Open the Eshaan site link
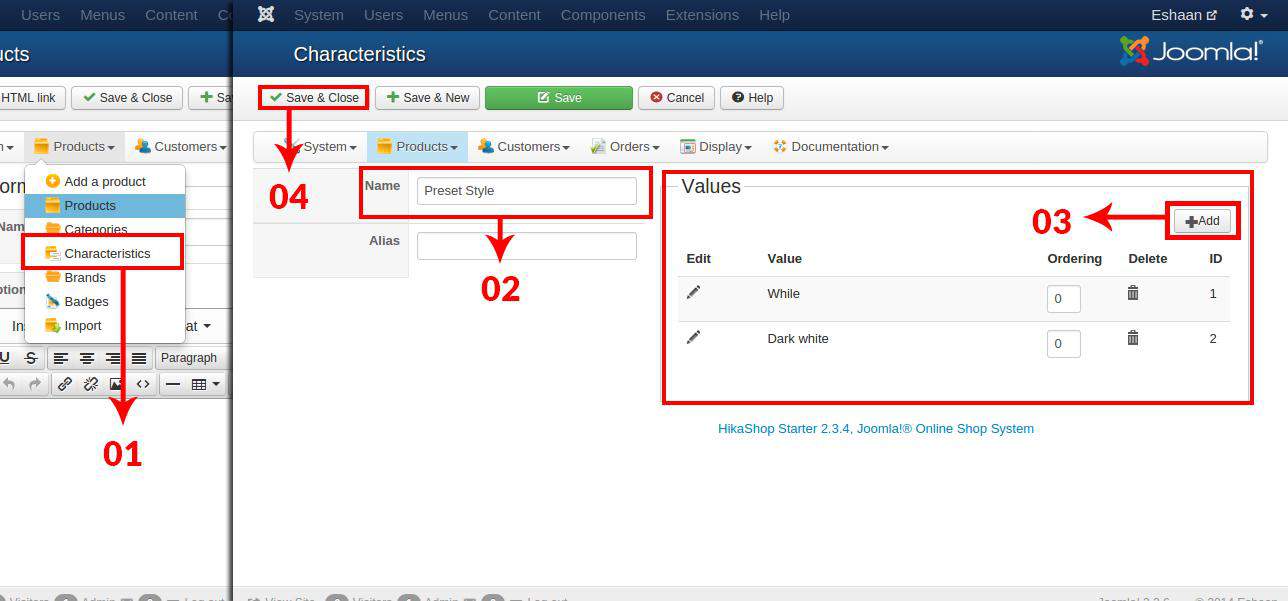Image resolution: width=1288 pixels, height=601 pixels. [x=1184, y=15]
